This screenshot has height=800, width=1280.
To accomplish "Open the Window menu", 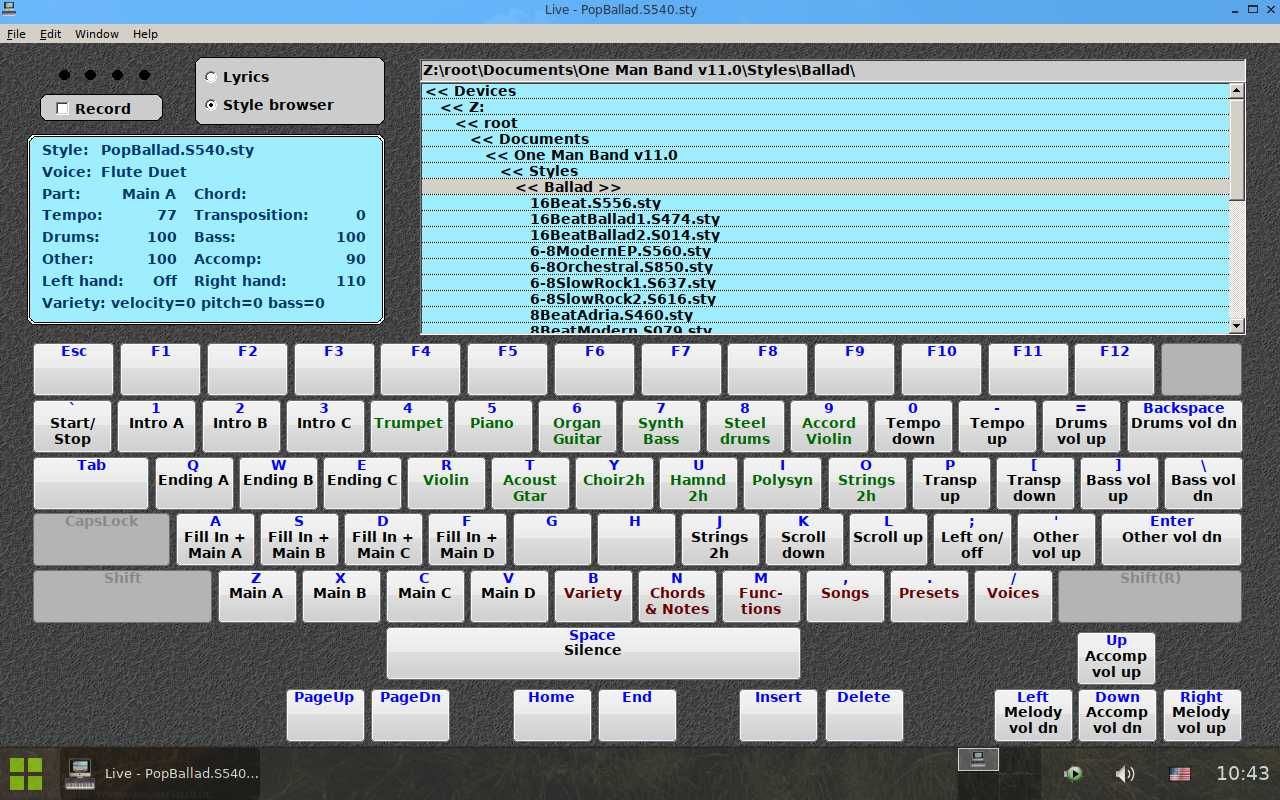I will click(x=97, y=34).
